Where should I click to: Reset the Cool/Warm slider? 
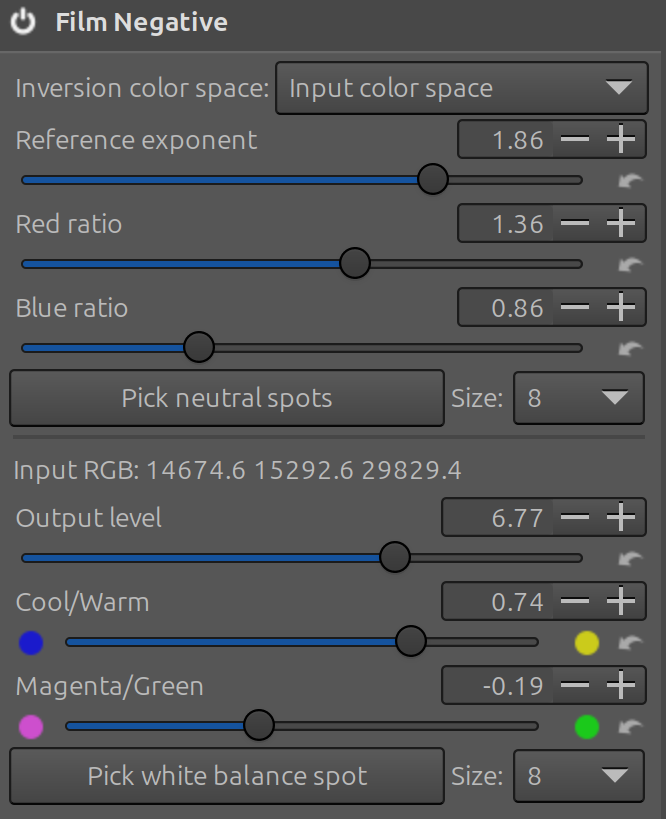click(x=630, y=643)
